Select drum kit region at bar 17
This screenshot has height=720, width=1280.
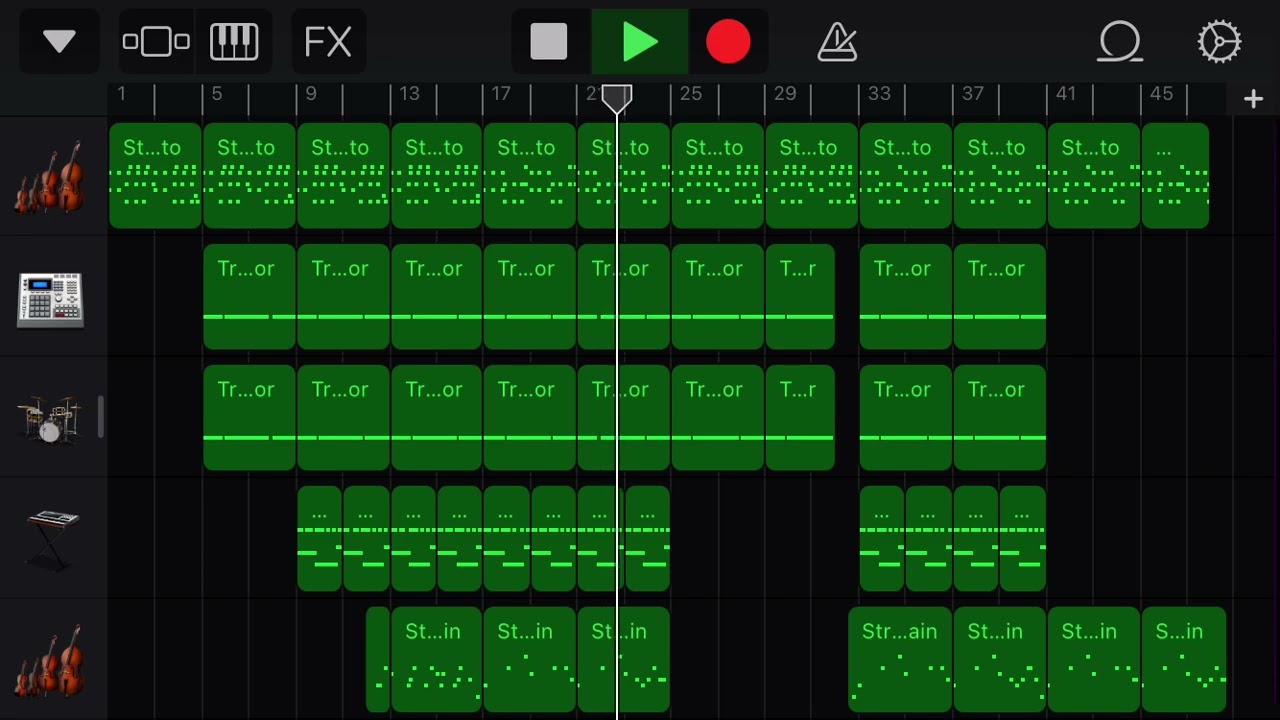529,418
